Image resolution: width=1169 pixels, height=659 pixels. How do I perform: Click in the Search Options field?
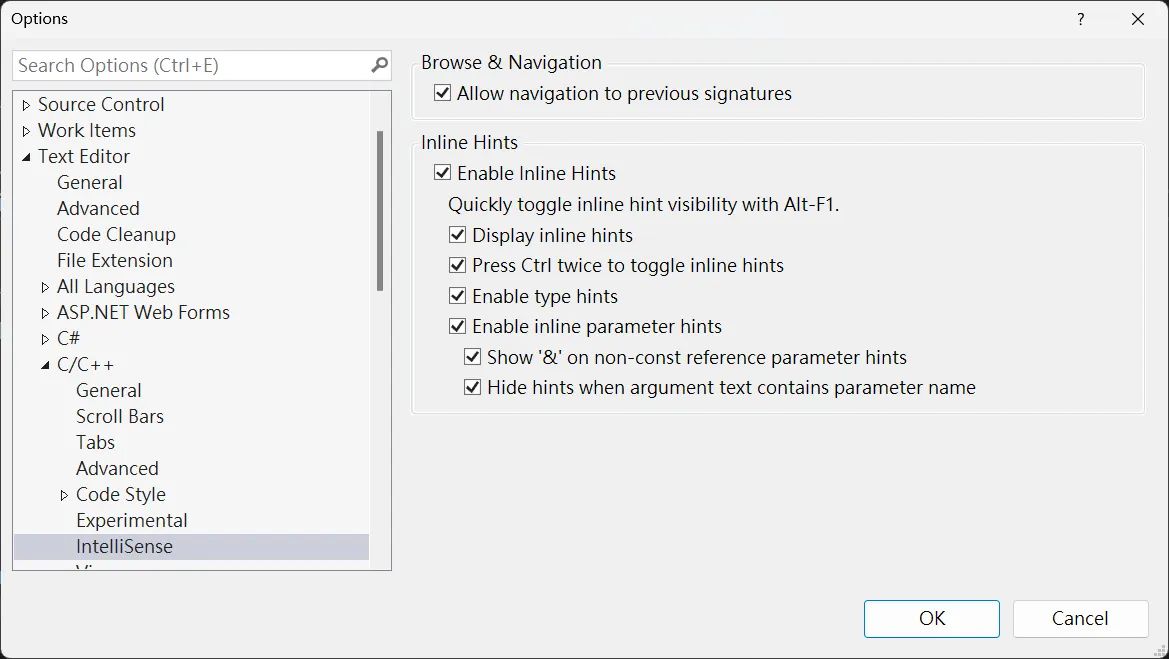pos(190,66)
